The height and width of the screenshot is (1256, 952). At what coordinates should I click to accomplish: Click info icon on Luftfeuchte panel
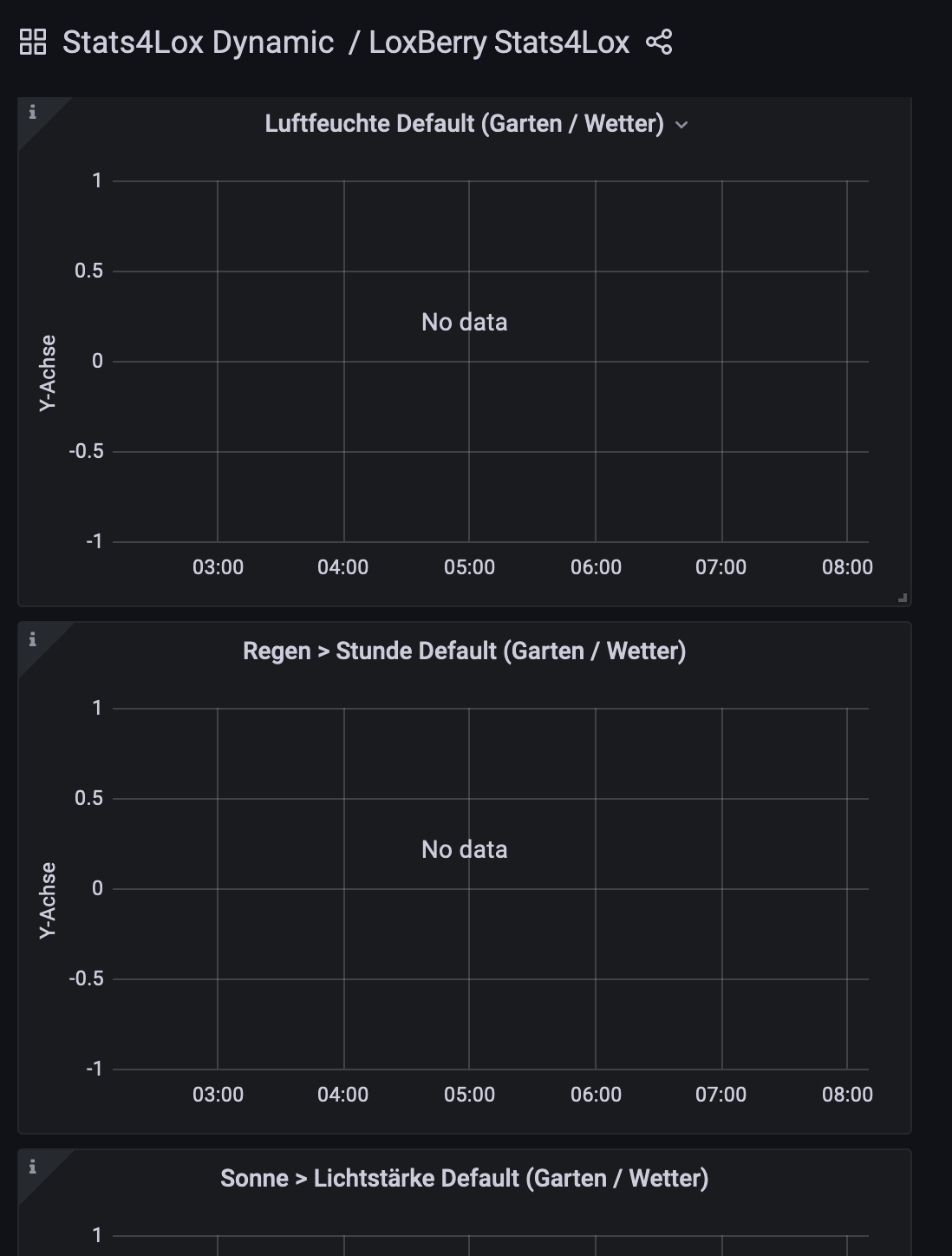(x=33, y=112)
